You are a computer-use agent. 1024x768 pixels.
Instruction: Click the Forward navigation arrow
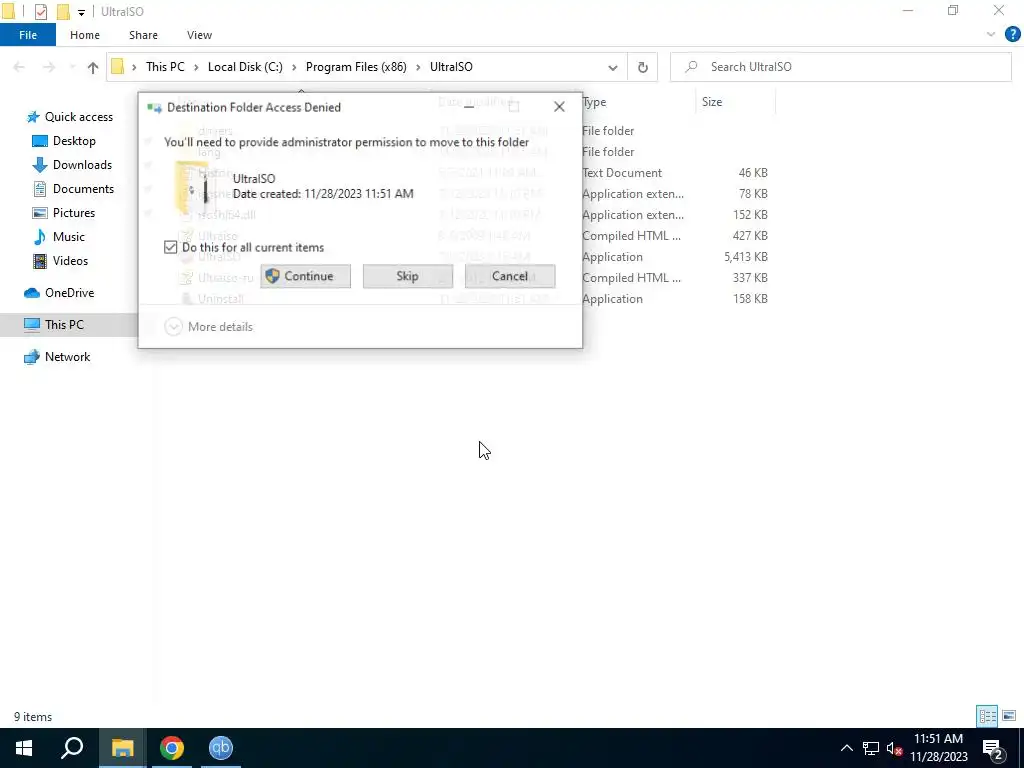pyautogui.click(x=48, y=67)
